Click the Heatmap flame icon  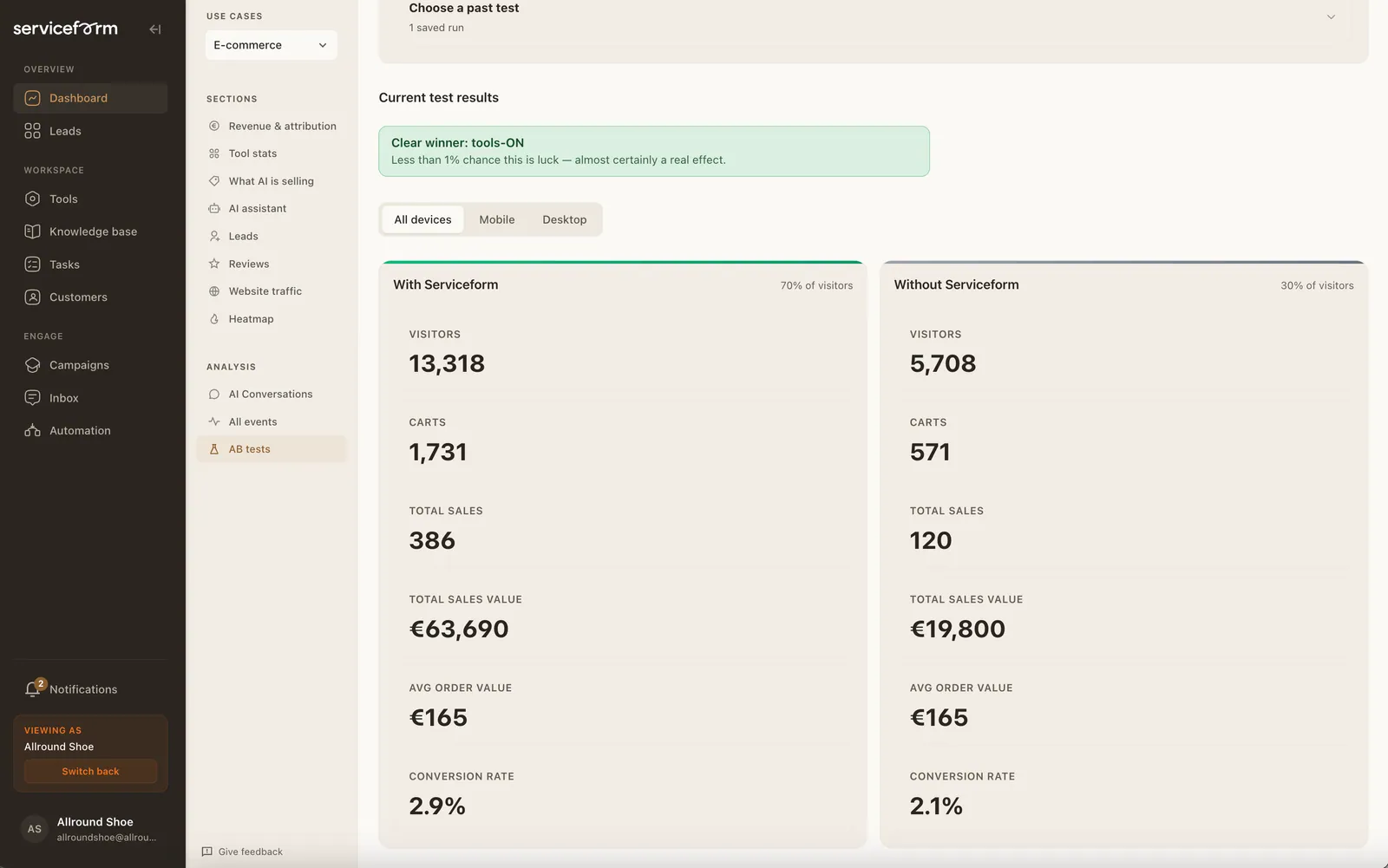tap(214, 319)
